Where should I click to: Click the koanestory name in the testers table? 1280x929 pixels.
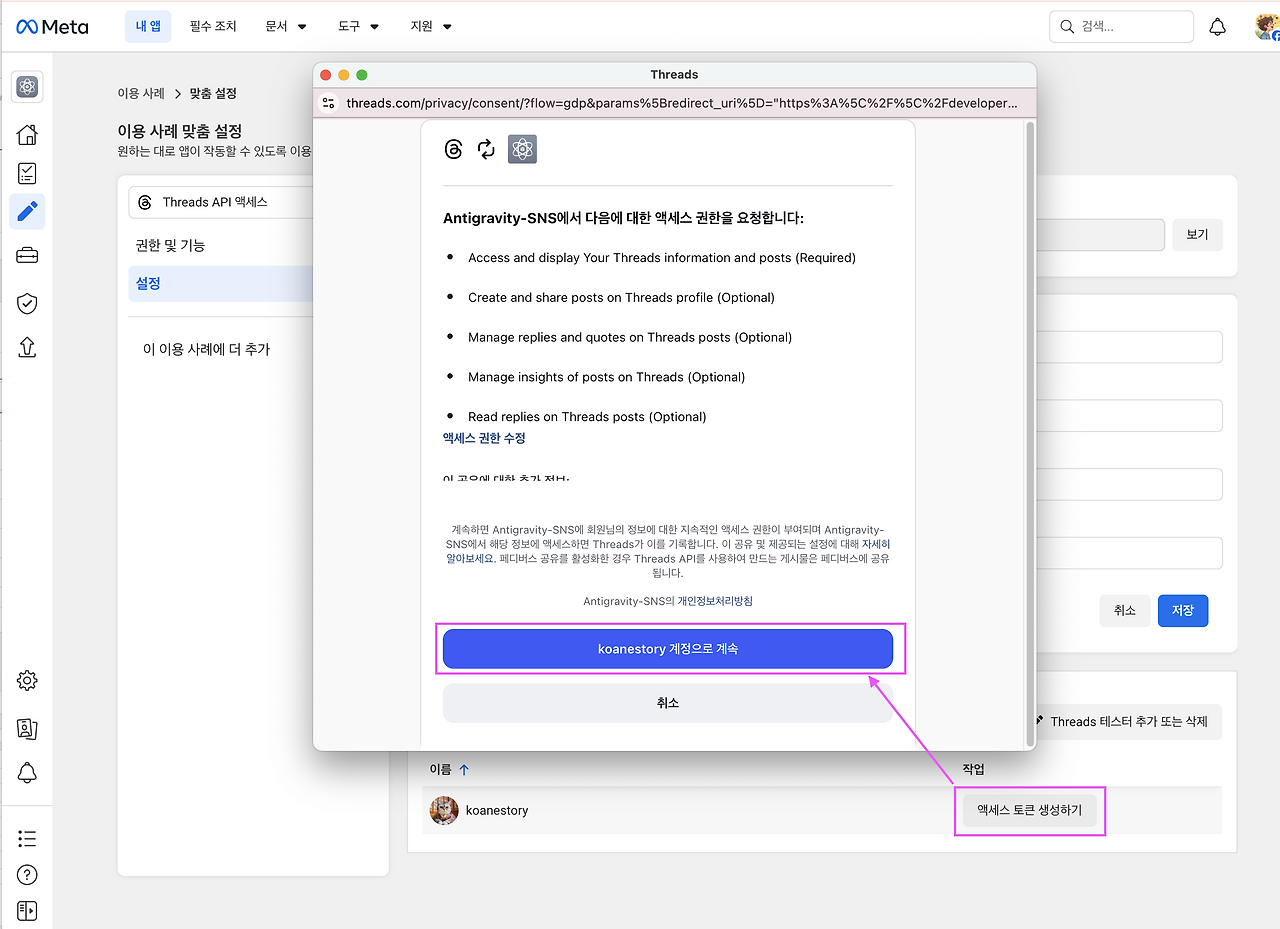coord(497,811)
